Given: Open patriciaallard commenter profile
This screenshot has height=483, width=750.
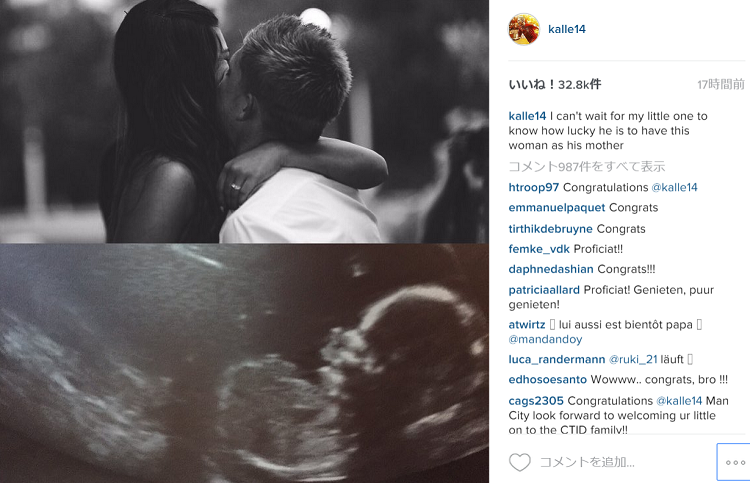Looking at the screenshot, I should [544, 290].
